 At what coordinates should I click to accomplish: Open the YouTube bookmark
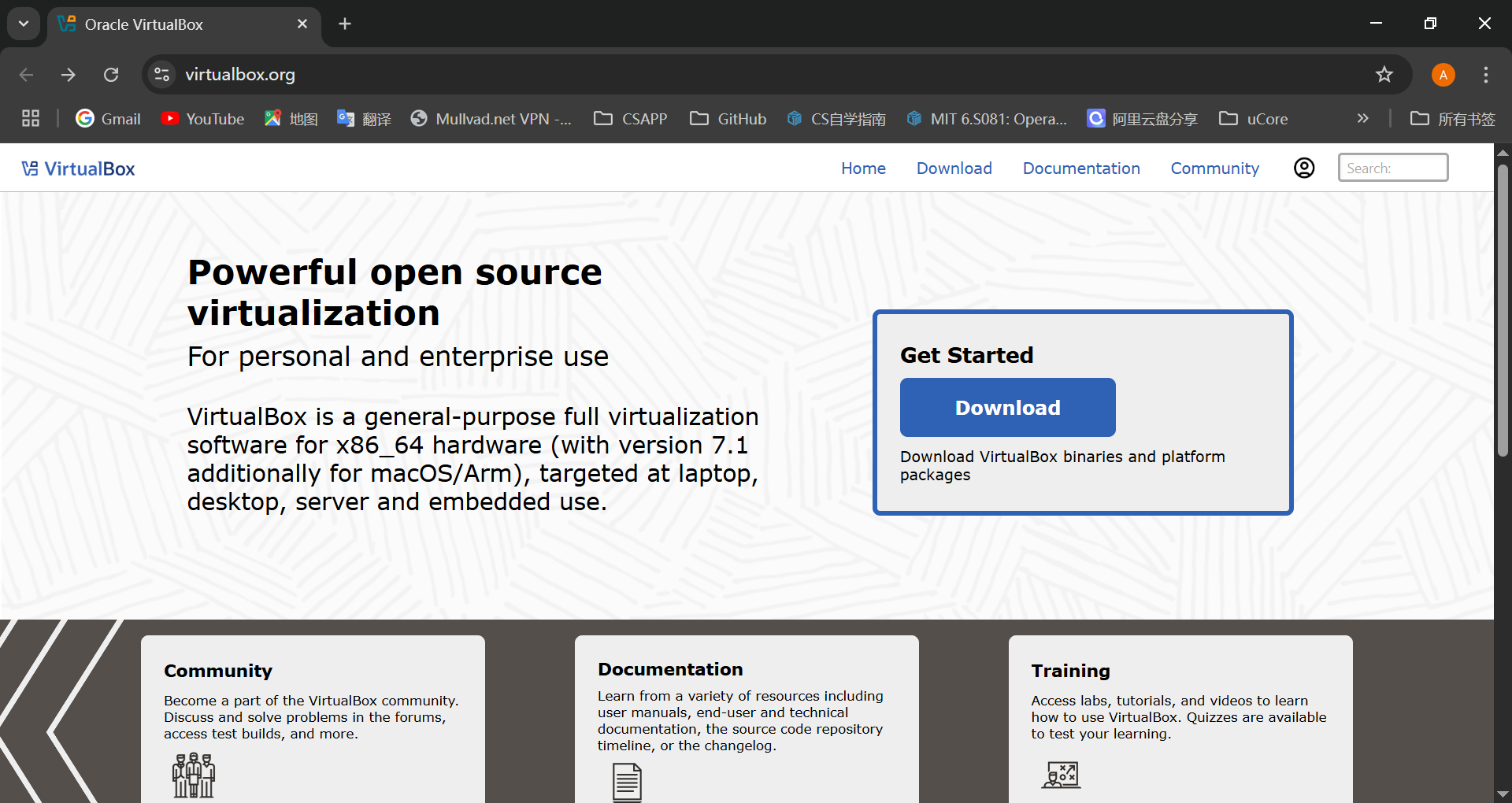click(x=202, y=119)
